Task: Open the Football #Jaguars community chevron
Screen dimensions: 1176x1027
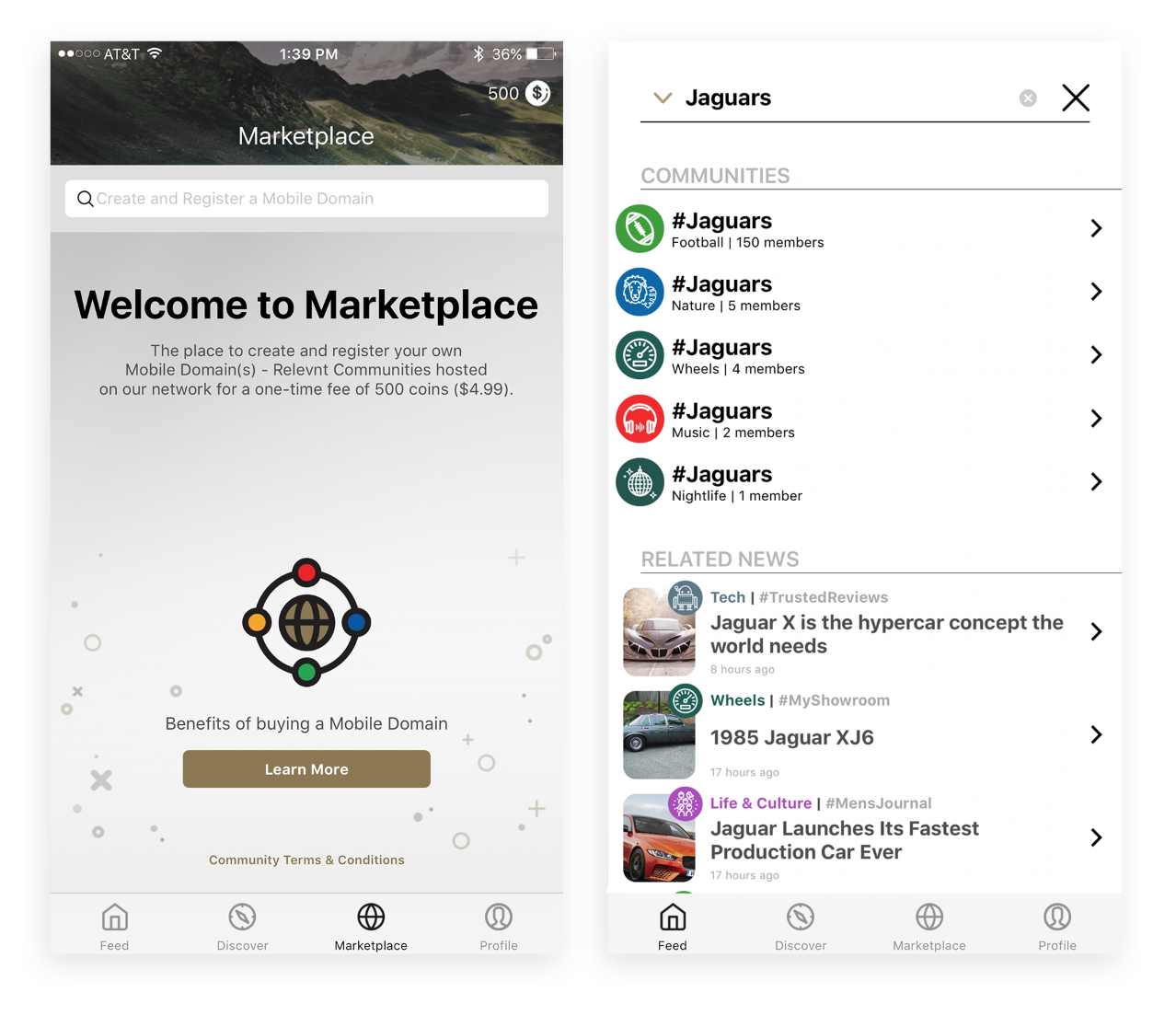Action: coord(1096,228)
